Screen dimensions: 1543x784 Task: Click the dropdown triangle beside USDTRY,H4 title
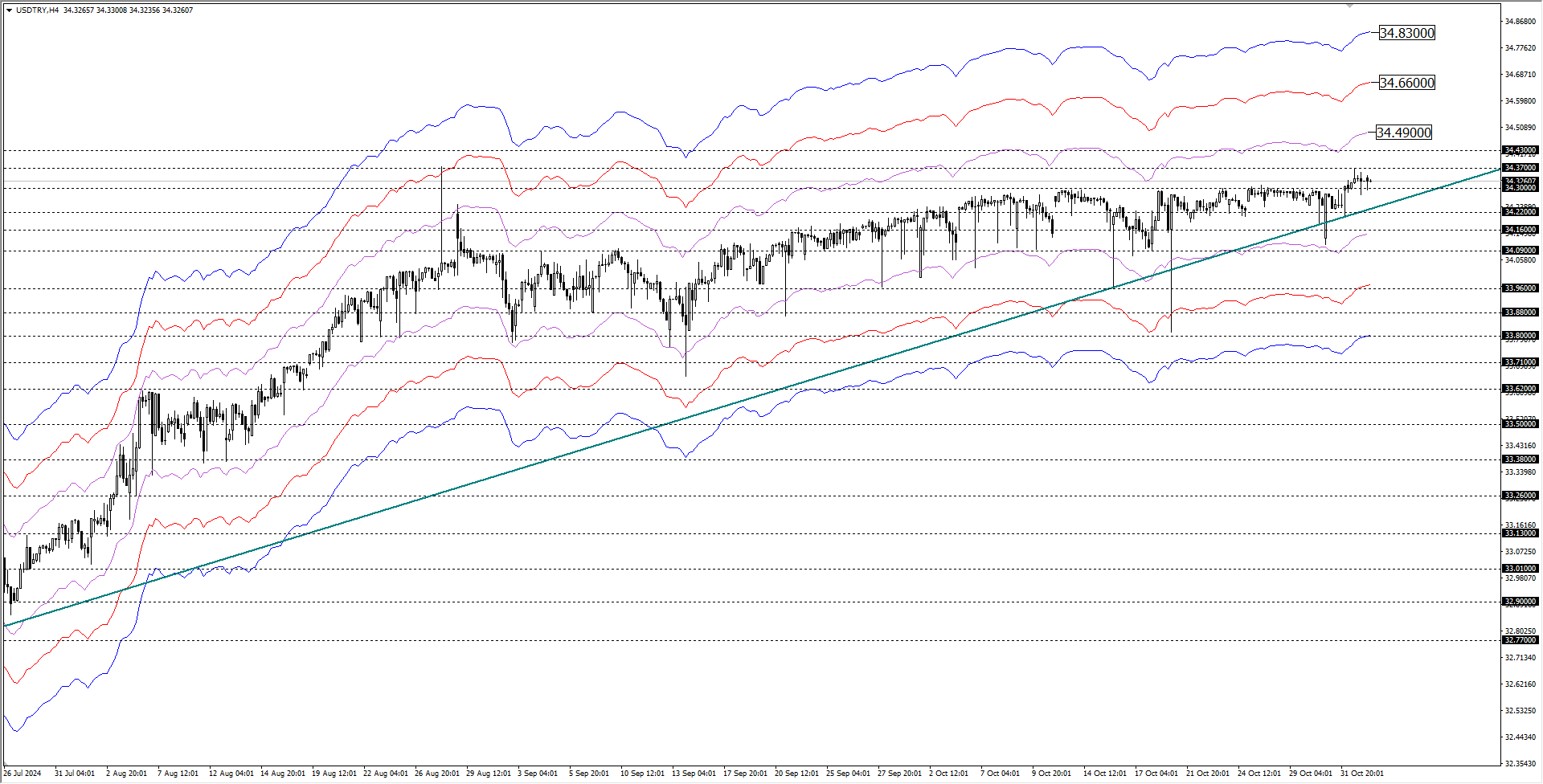pos(9,10)
